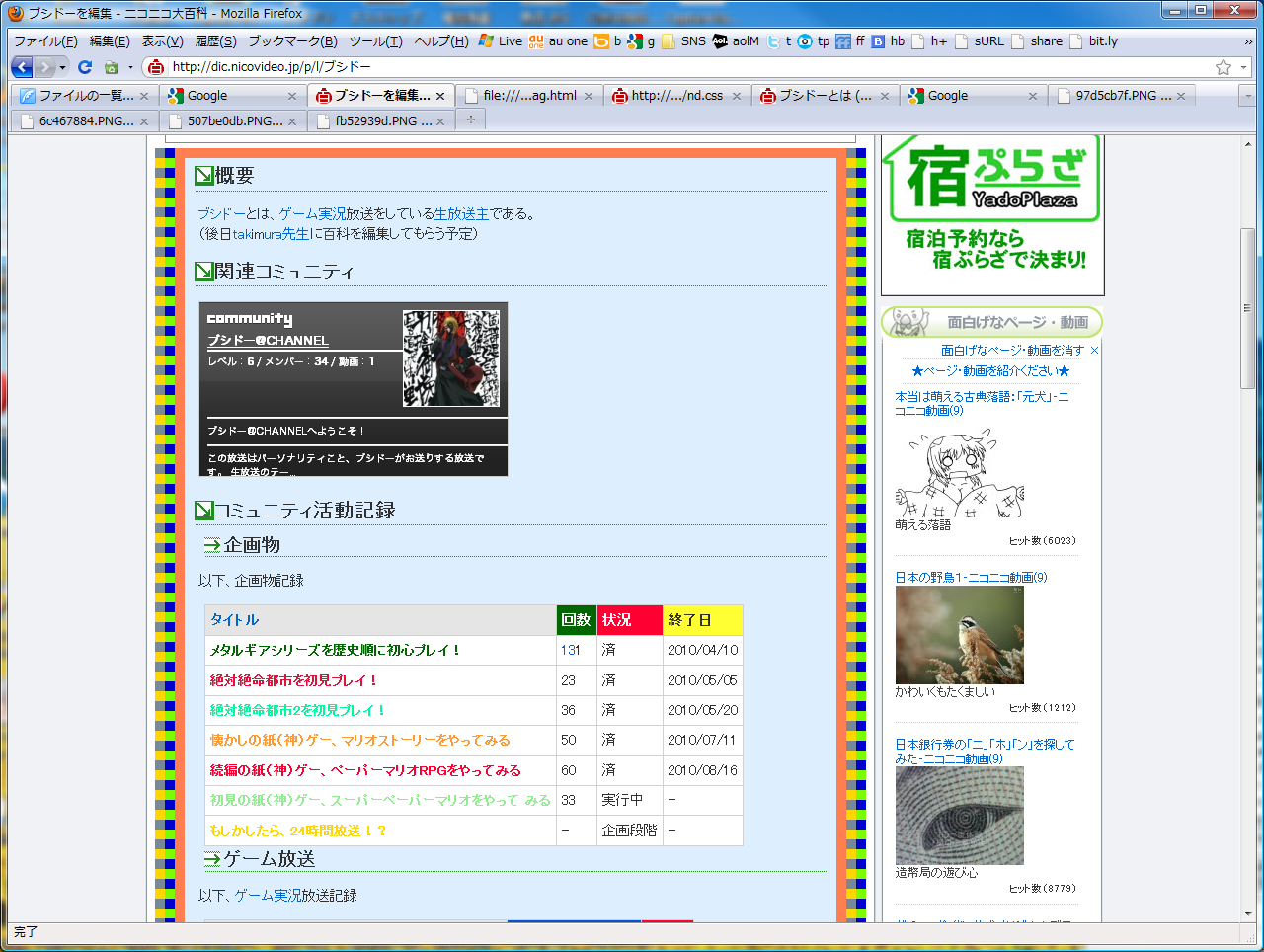Click the page vertical scrollbar thumb
1264x952 pixels.
click(1248, 308)
